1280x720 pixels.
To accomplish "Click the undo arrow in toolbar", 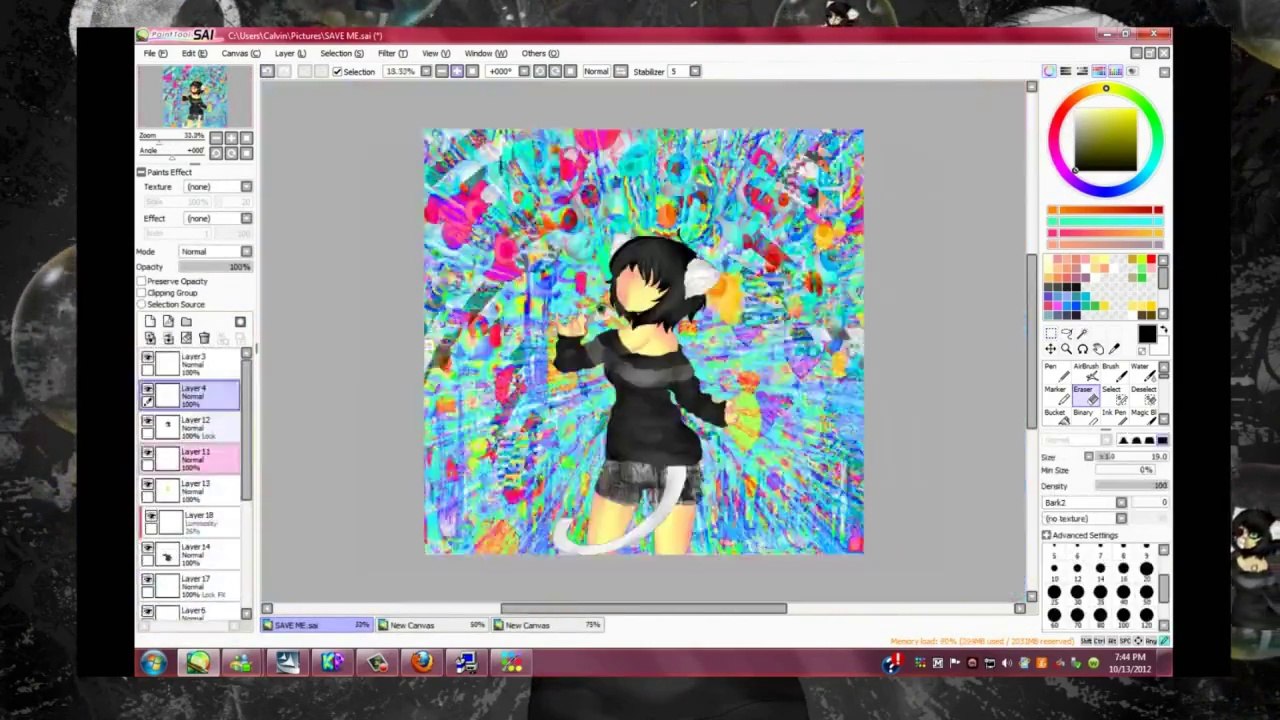I will point(267,71).
